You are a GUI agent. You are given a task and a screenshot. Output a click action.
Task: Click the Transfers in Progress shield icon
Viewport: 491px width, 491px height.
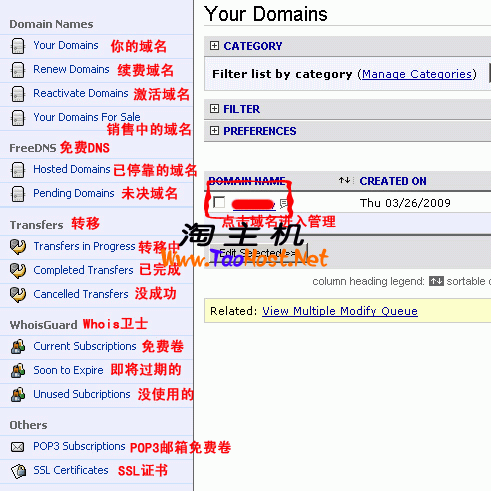[18, 247]
